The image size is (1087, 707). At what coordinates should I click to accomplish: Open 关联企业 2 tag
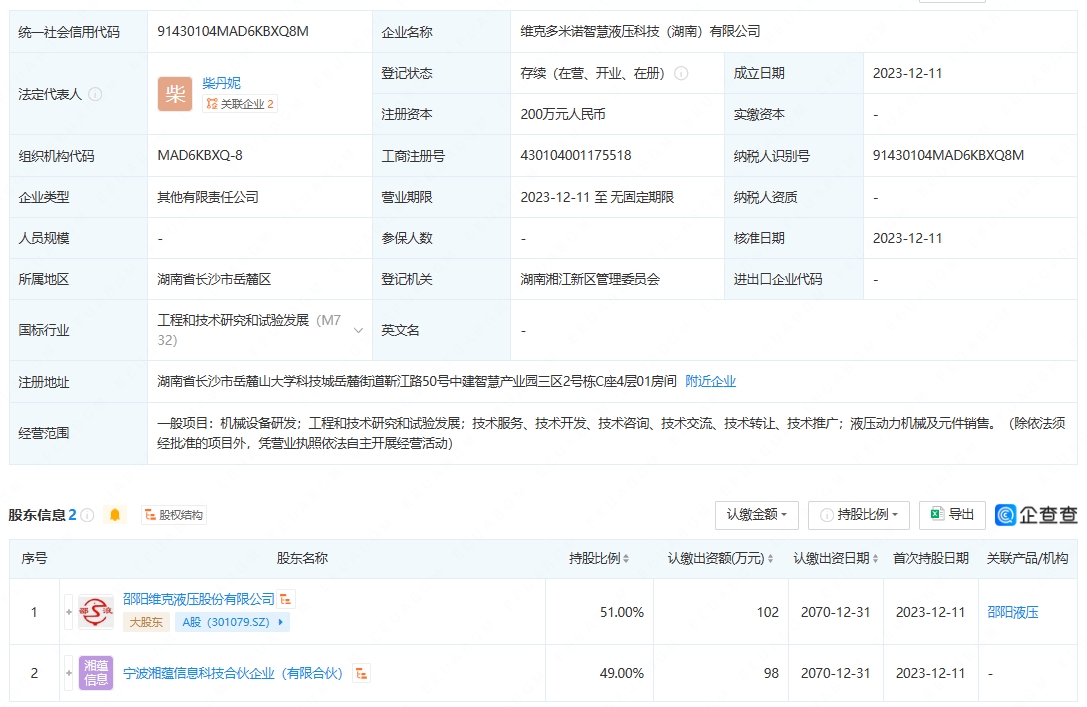coord(240,104)
